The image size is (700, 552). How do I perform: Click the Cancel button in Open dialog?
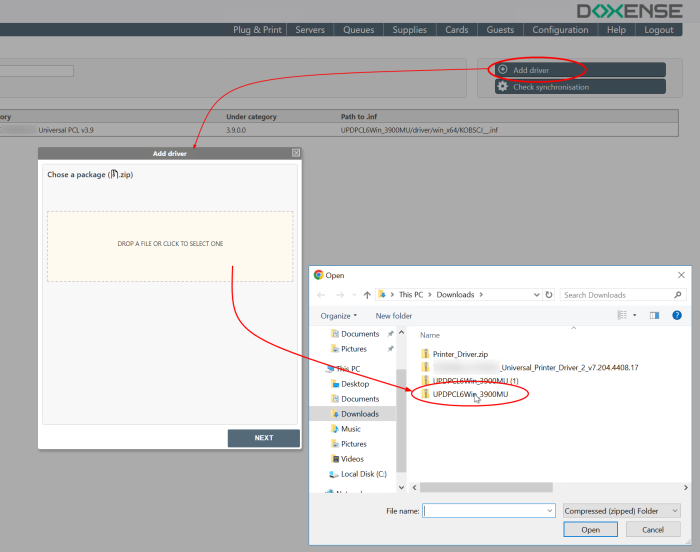coord(653,530)
